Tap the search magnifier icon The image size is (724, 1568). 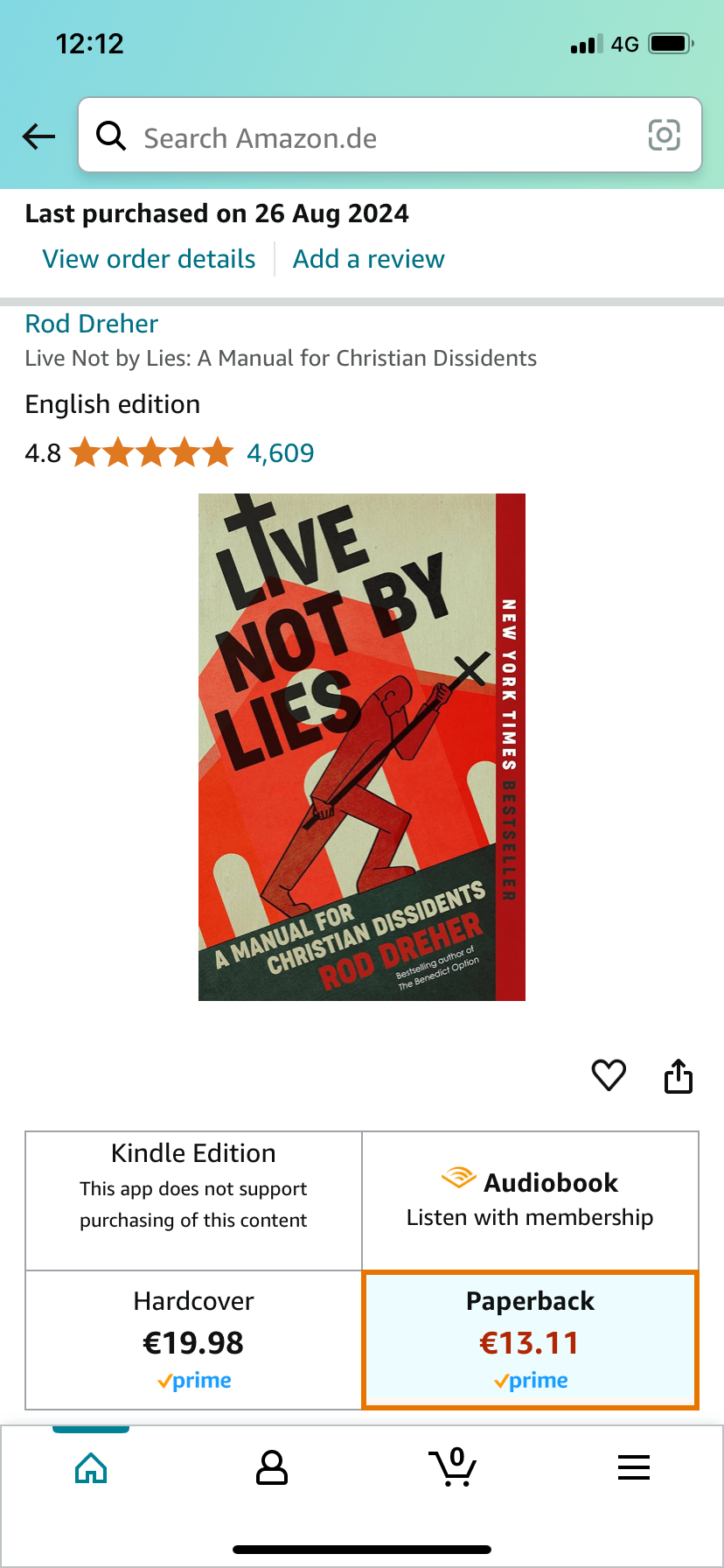click(111, 136)
